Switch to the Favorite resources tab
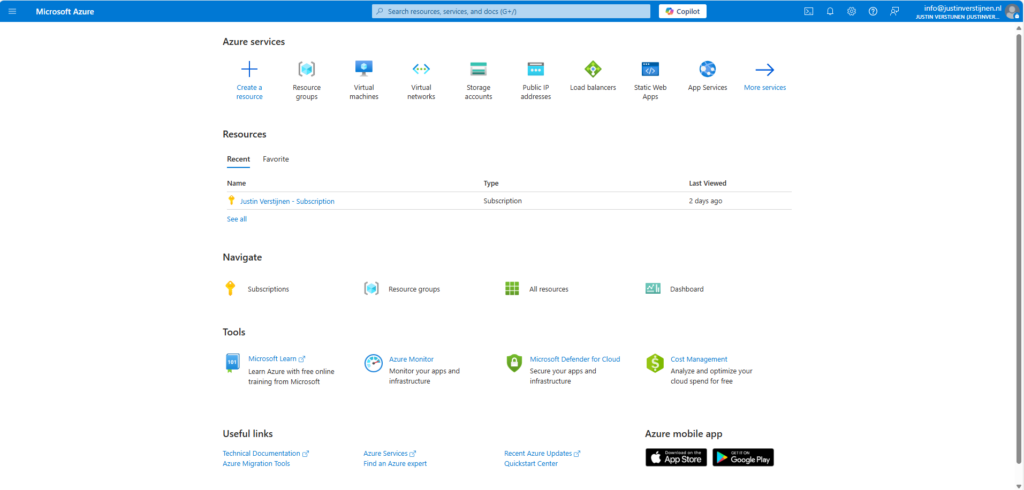1024x490 pixels. coord(276,159)
